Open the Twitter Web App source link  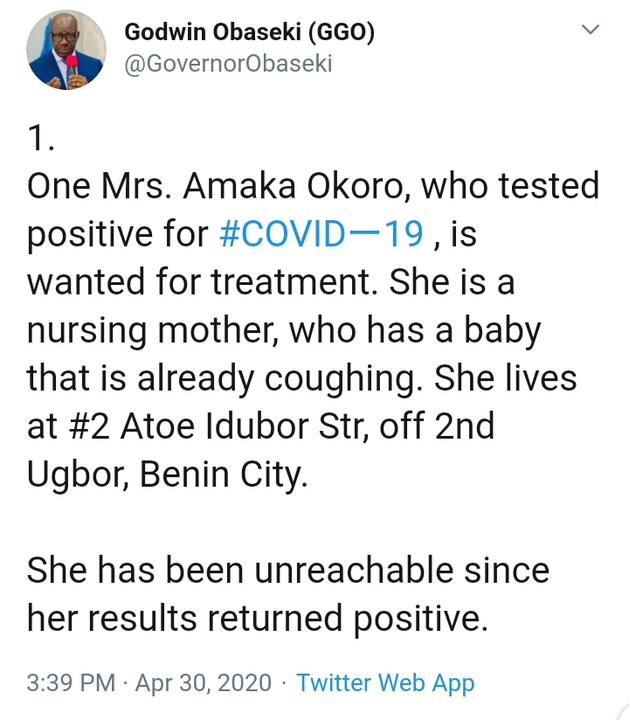tap(385, 683)
